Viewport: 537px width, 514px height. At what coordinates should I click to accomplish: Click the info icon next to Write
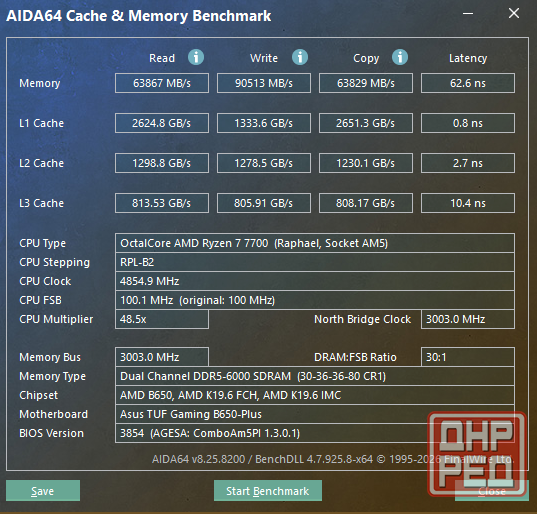(300, 57)
